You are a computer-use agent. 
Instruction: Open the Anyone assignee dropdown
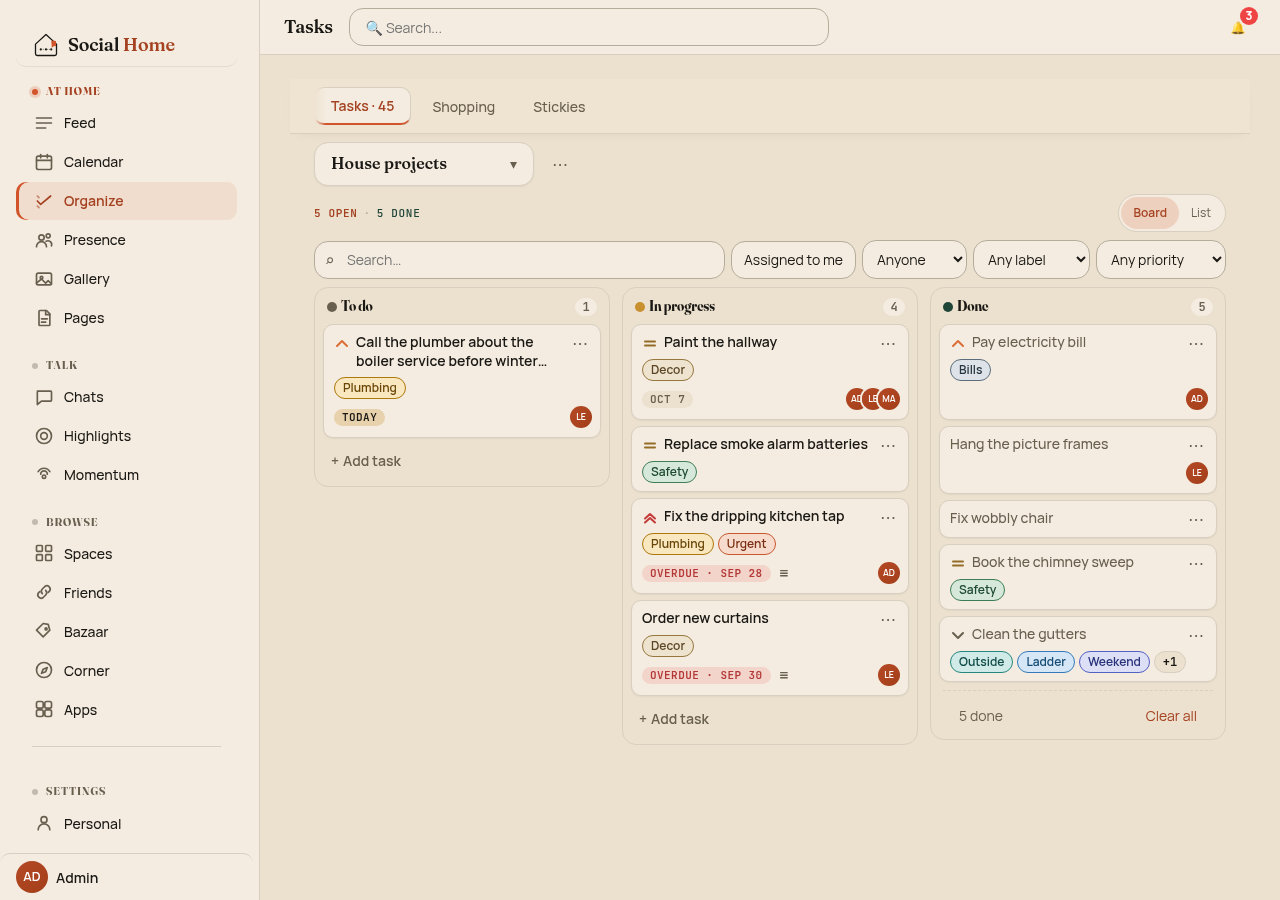pyautogui.click(x=914, y=260)
